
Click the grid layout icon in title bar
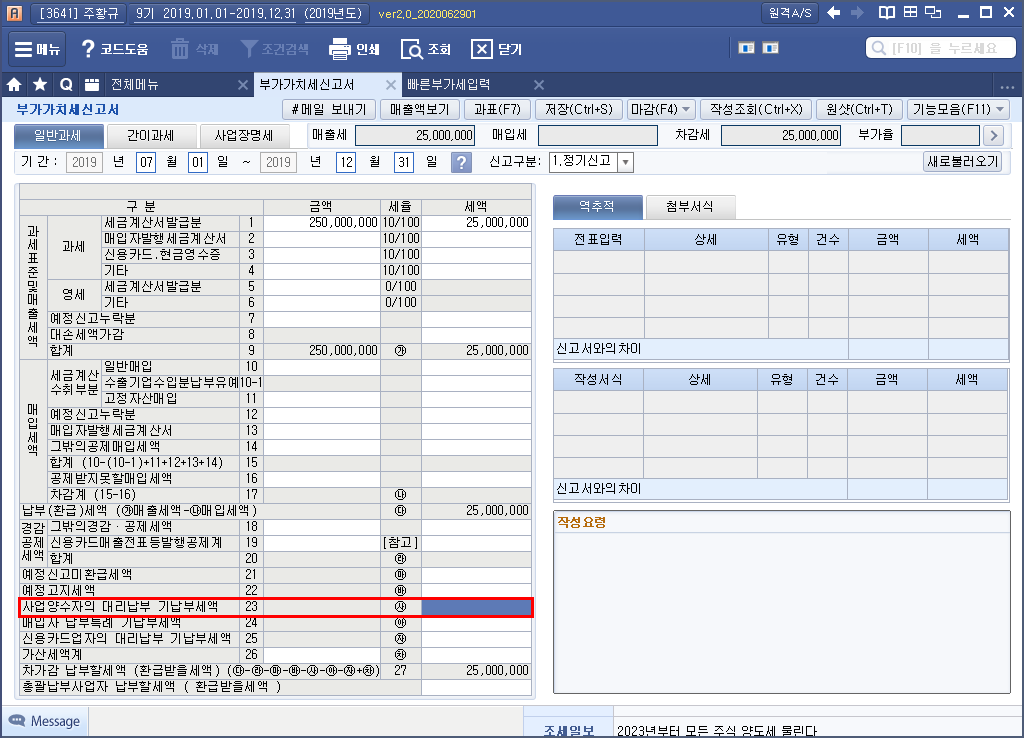point(910,12)
